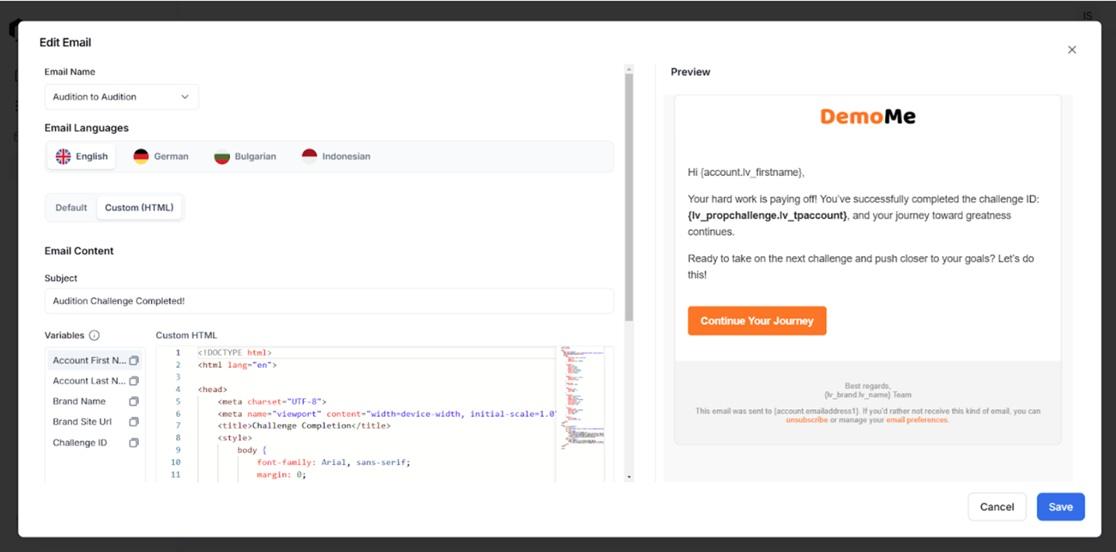Image resolution: width=1116 pixels, height=552 pixels.
Task: Copy the Account First Name variable
Action: coord(134,361)
